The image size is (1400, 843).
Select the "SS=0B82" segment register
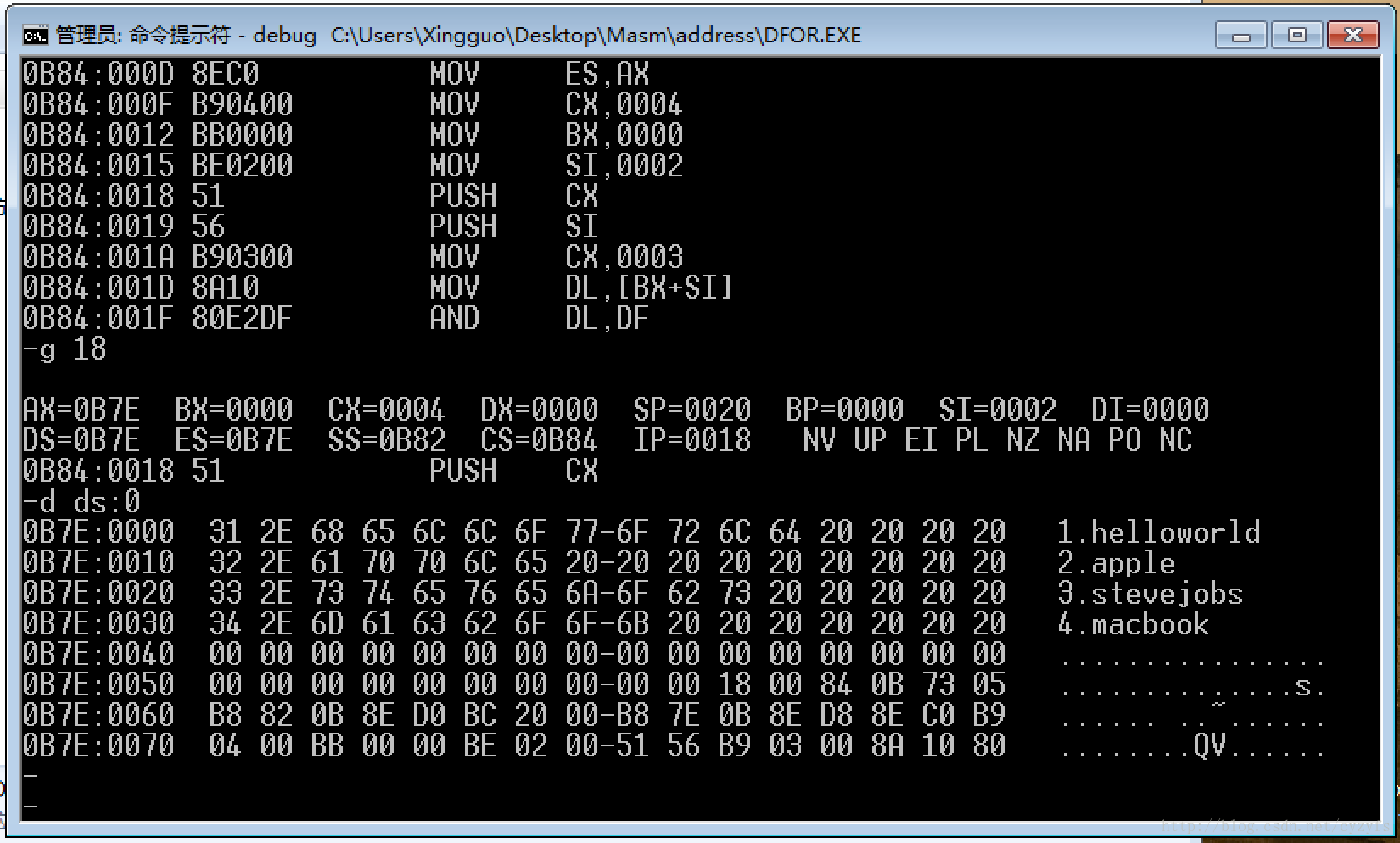[386, 441]
